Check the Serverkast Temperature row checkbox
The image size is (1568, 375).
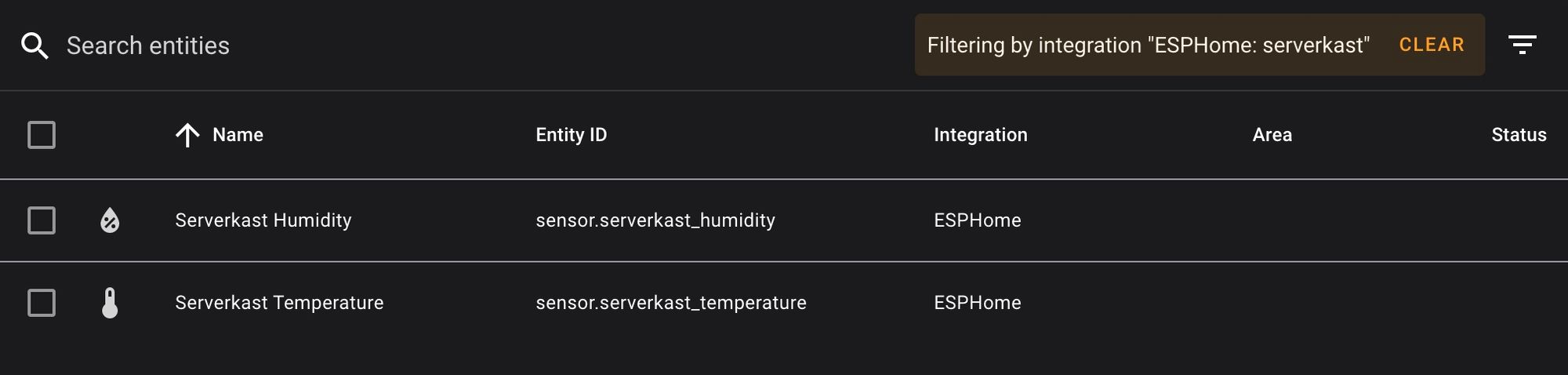pos(42,303)
